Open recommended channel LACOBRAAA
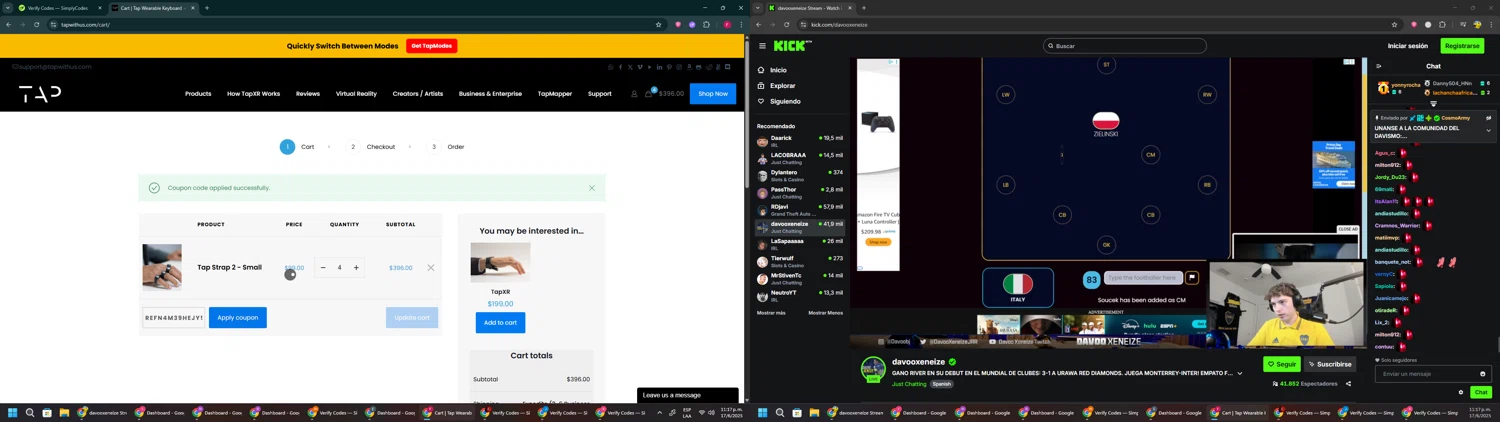Viewport: 1500px width, 422px height. click(x=800, y=158)
